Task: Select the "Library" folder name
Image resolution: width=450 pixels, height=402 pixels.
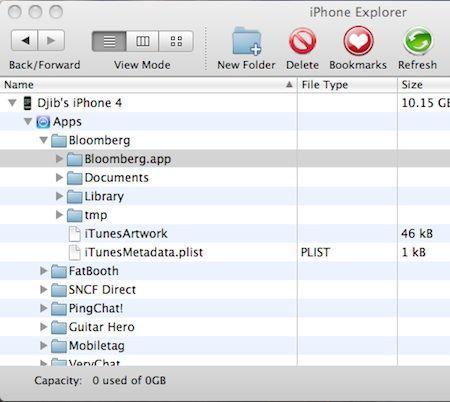Action: [104, 197]
